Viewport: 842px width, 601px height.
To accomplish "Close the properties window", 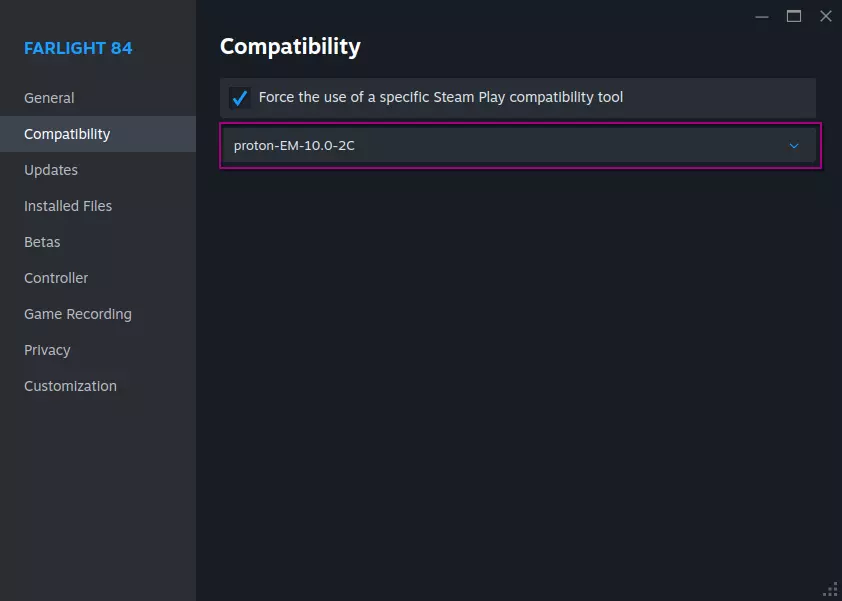I will [x=825, y=16].
